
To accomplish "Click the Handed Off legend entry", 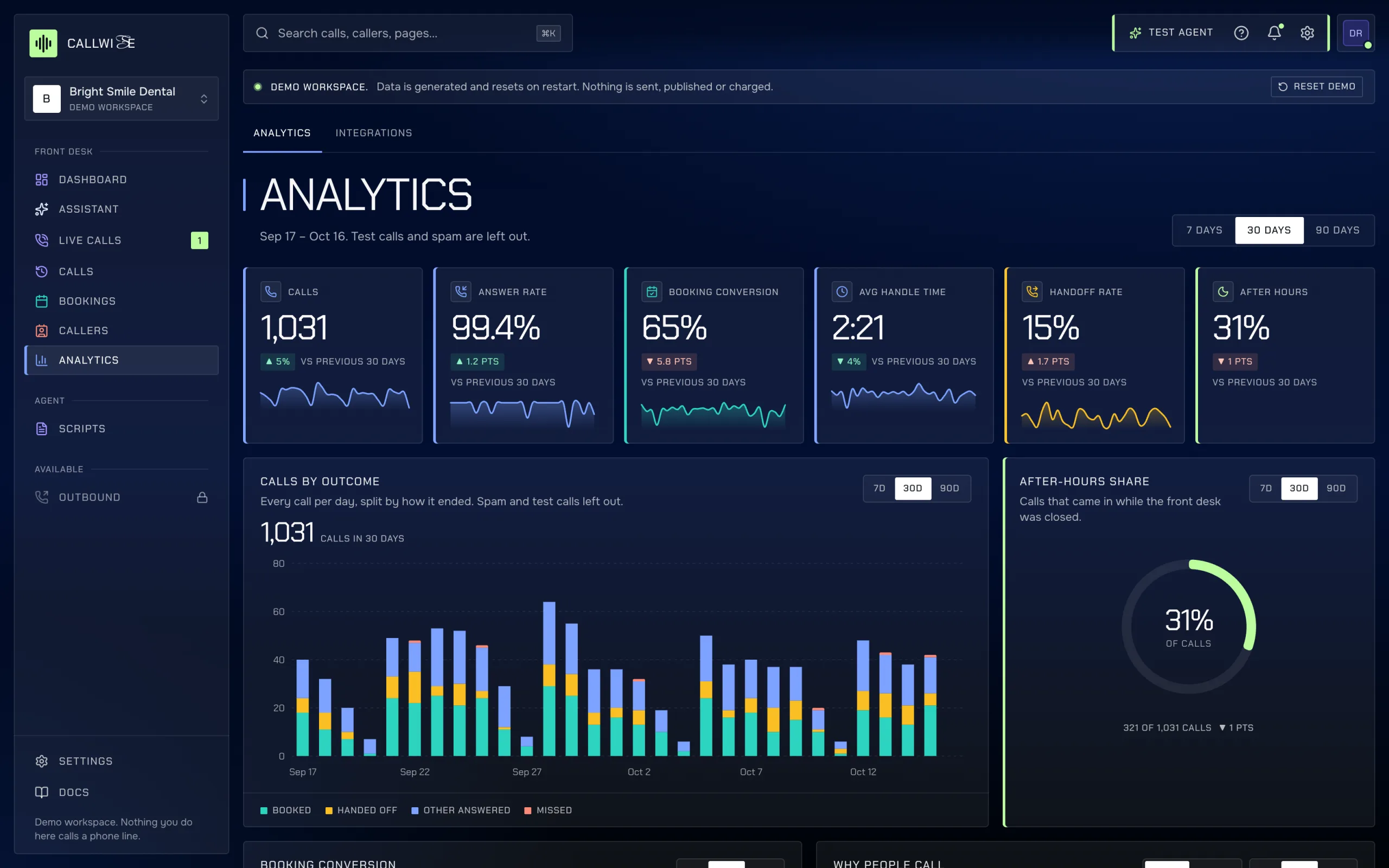I will [x=361, y=810].
